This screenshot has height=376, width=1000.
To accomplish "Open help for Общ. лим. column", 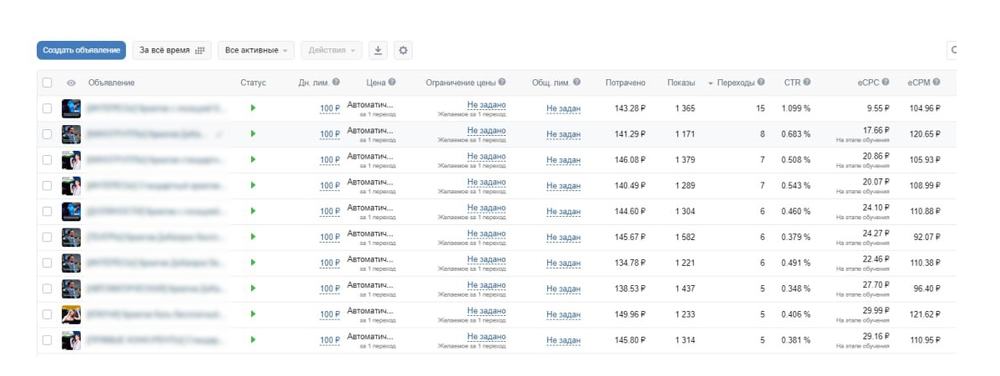I will [577, 82].
